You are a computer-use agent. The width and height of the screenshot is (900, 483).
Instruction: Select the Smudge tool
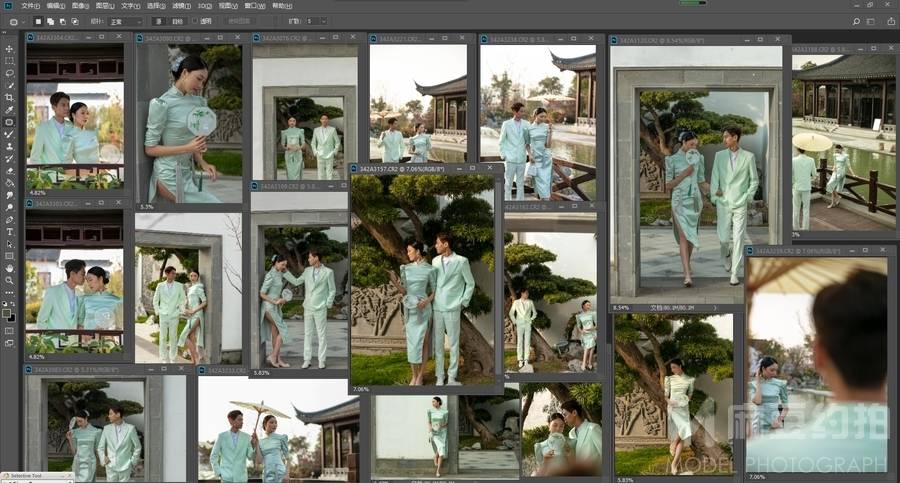[9, 195]
